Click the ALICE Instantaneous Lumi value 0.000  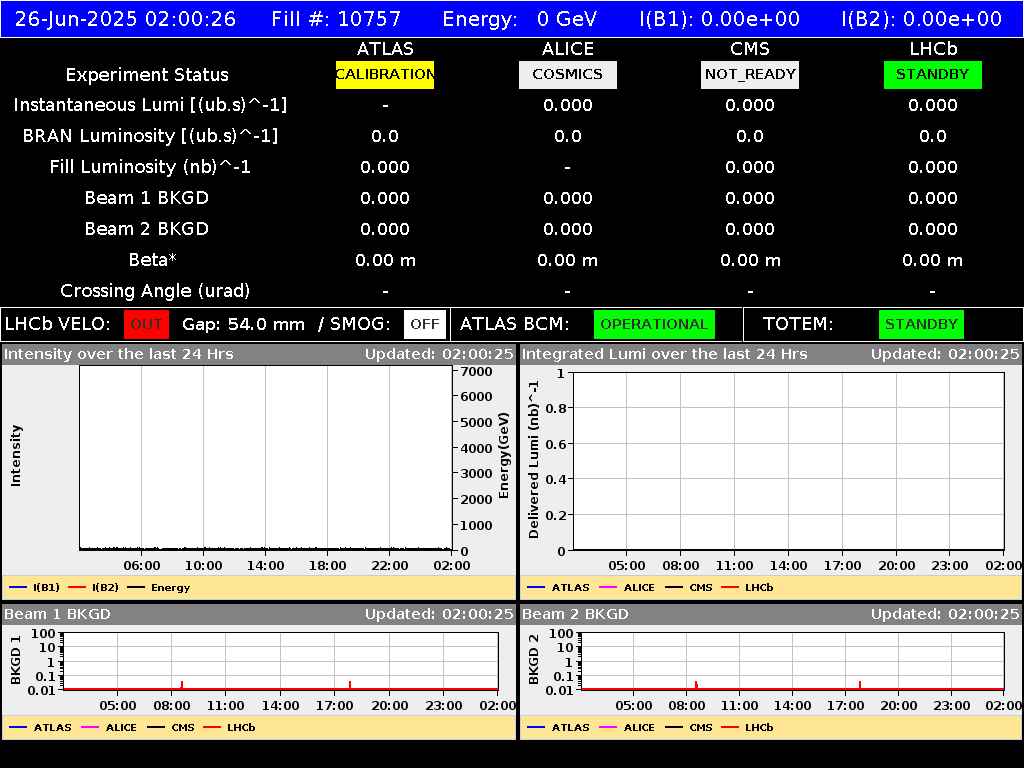(568, 105)
